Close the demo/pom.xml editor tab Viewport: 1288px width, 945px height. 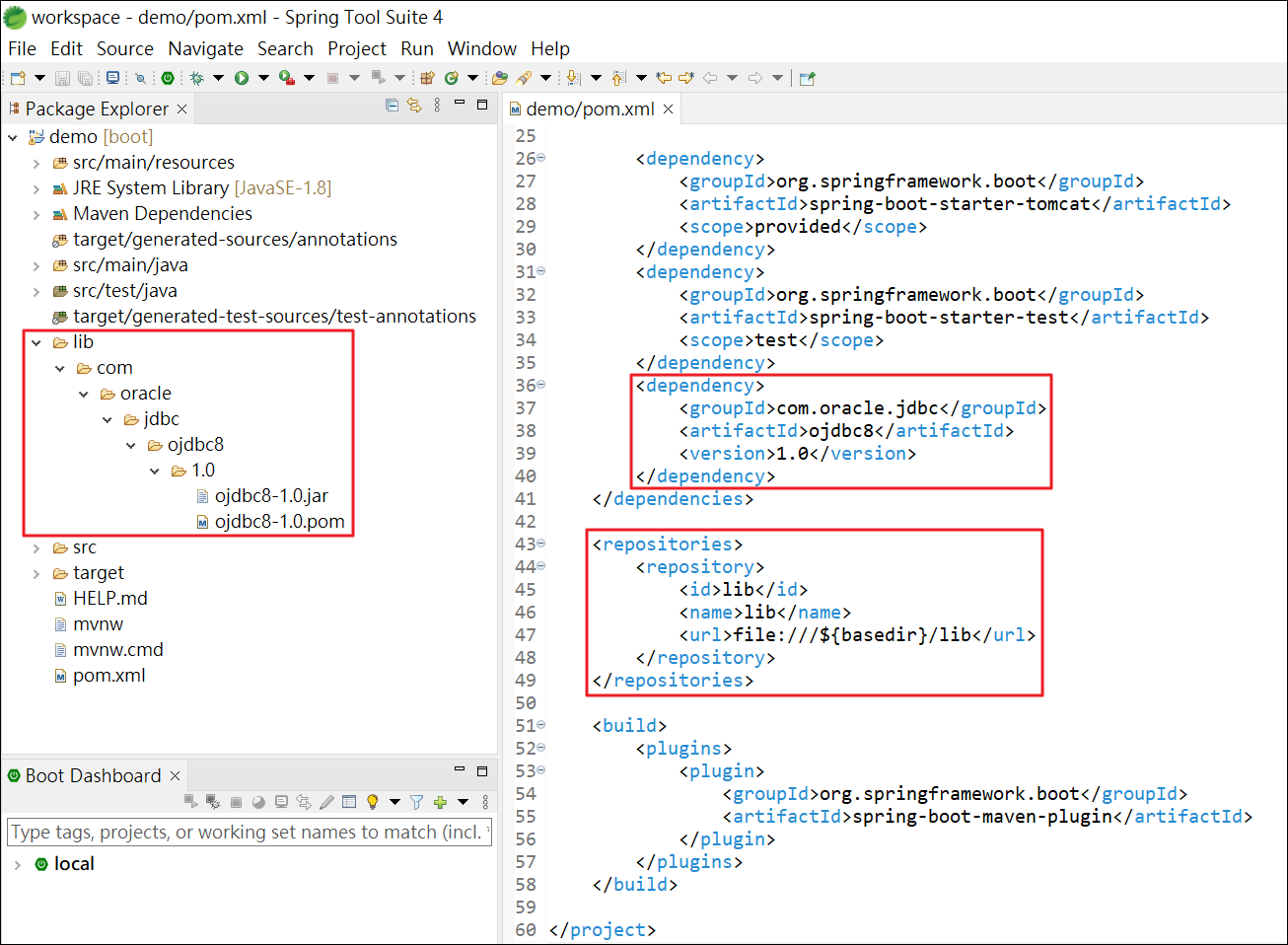(668, 109)
